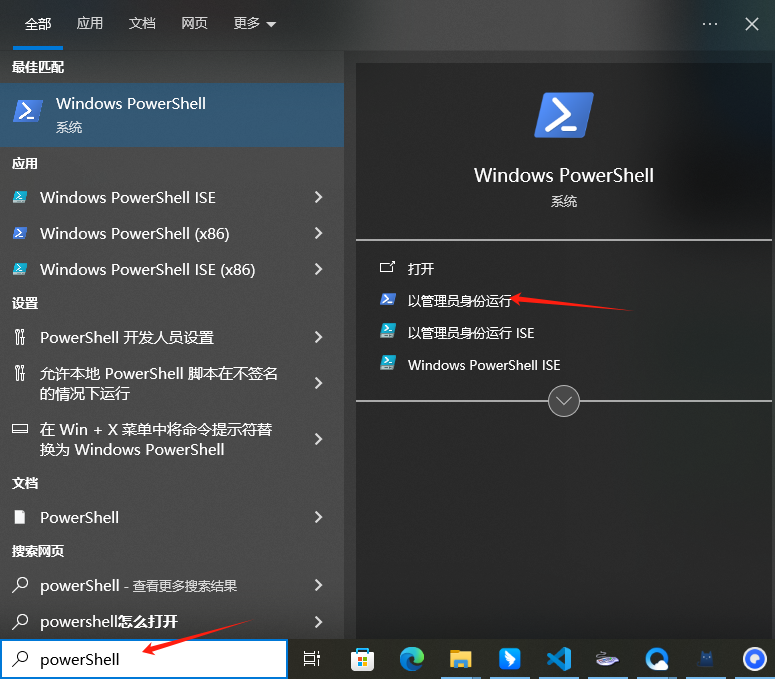Viewport: 775px width, 679px height.
Task: Expand Windows PowerShell (x86) result arrow
Action: coord(318,233)
